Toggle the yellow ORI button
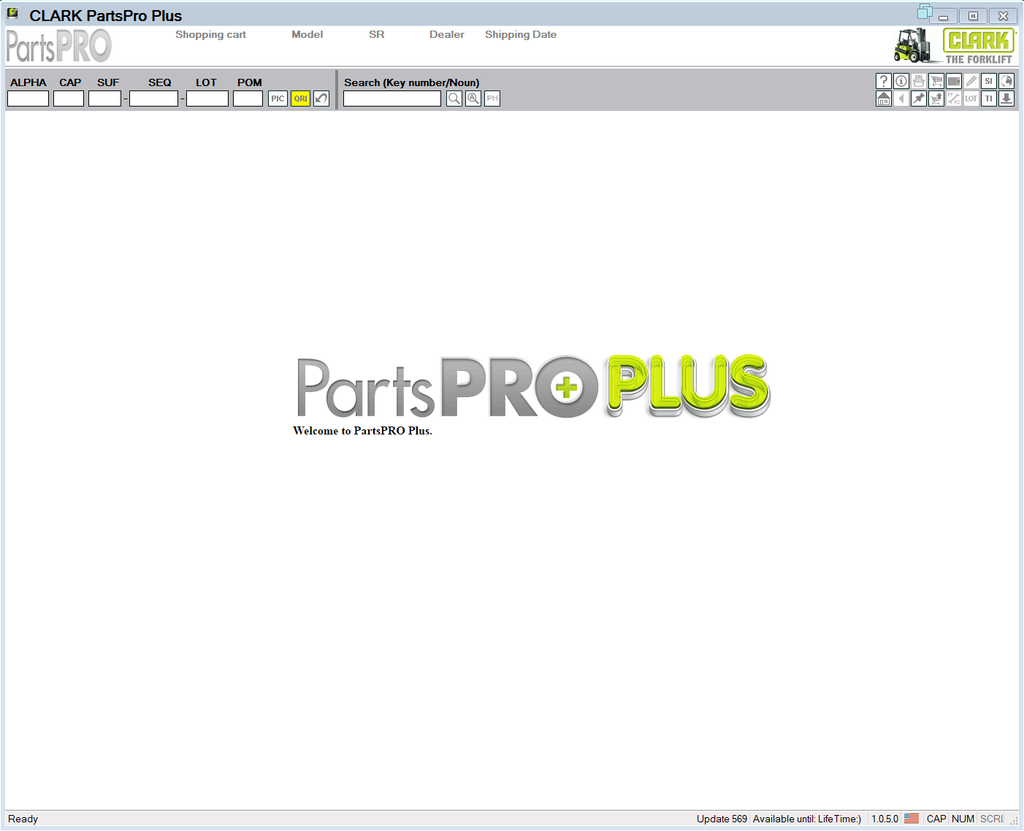Image resolution: width=1024 pixels, height=831 pixels. [x=300, y=98]
